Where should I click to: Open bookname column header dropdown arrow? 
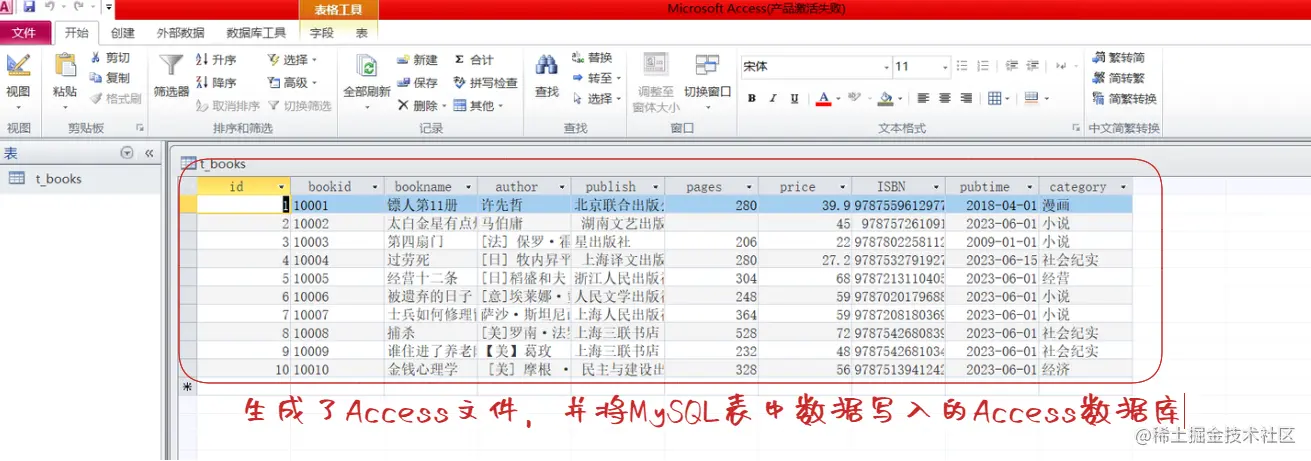470,187
